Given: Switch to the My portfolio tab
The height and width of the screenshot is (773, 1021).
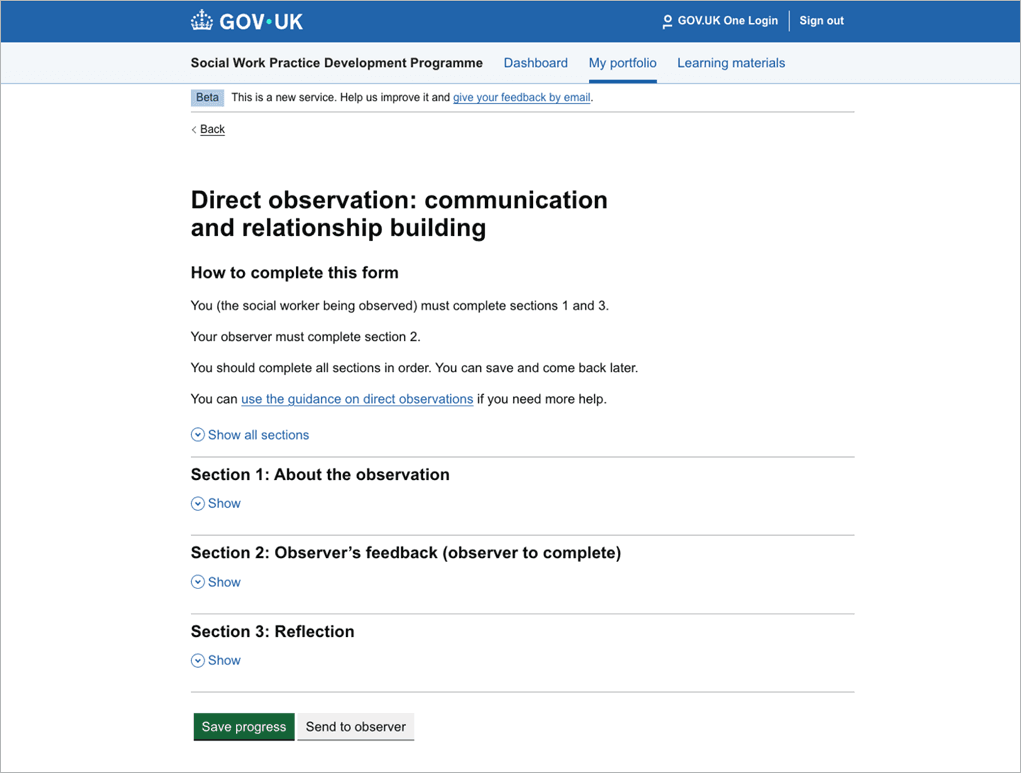Looking at the screenshot, I should coord(622,63).
